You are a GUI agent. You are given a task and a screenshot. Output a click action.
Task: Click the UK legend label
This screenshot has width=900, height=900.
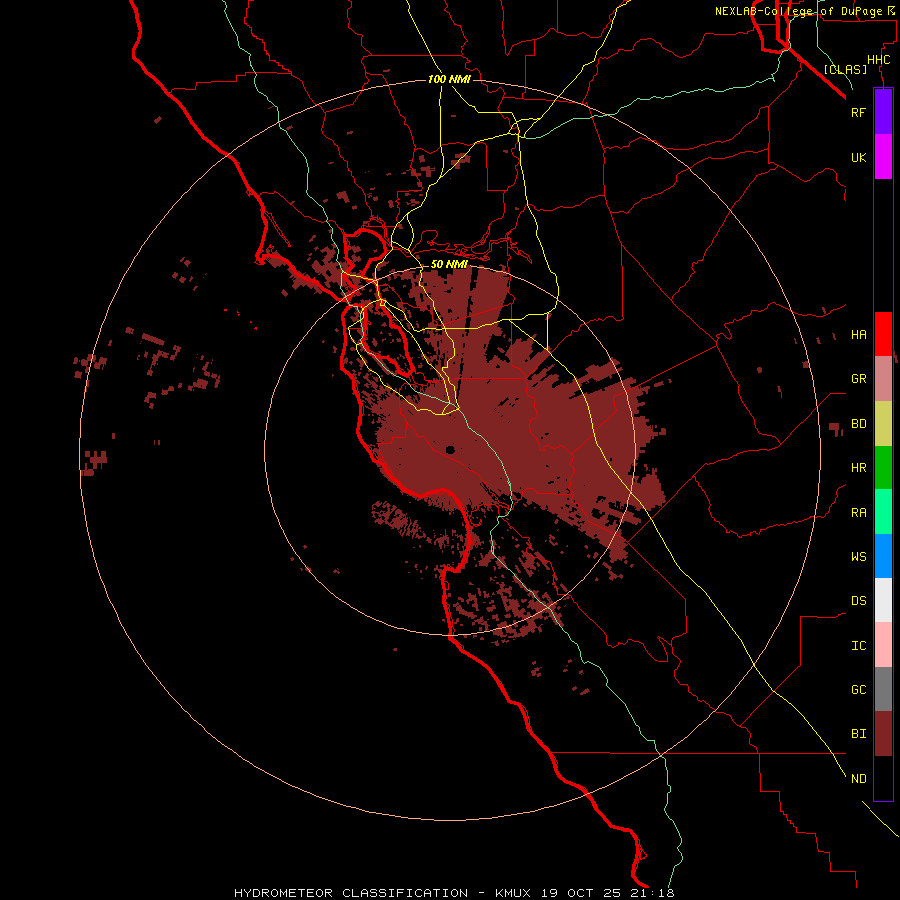tap(858, 158)
